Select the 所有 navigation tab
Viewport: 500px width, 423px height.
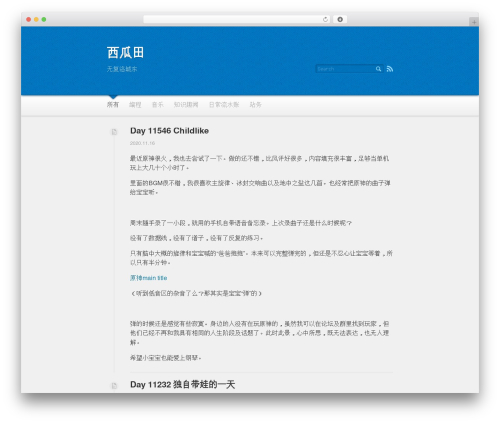tap(113, 105)
